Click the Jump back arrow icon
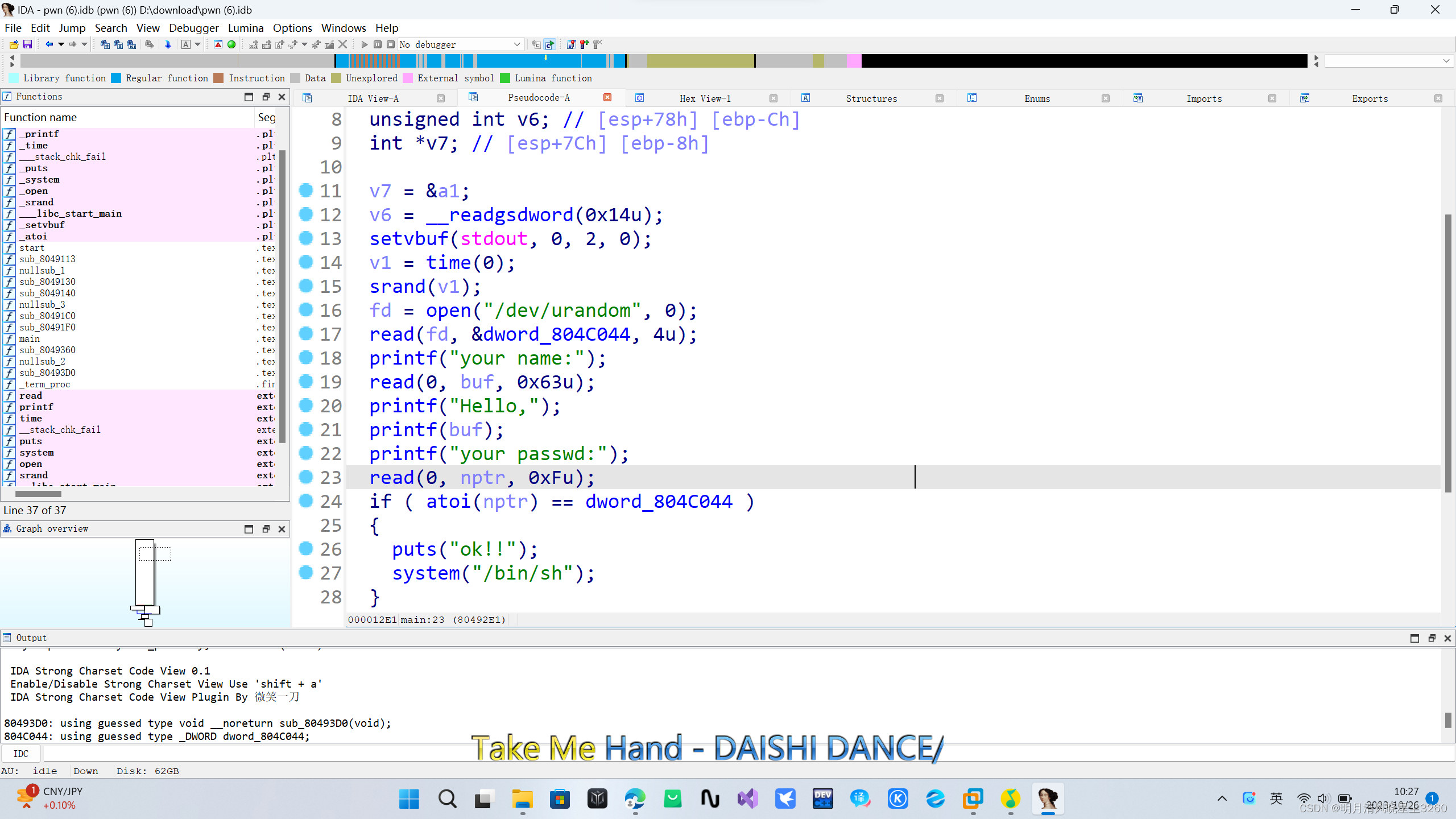 (x=49, y=44)
